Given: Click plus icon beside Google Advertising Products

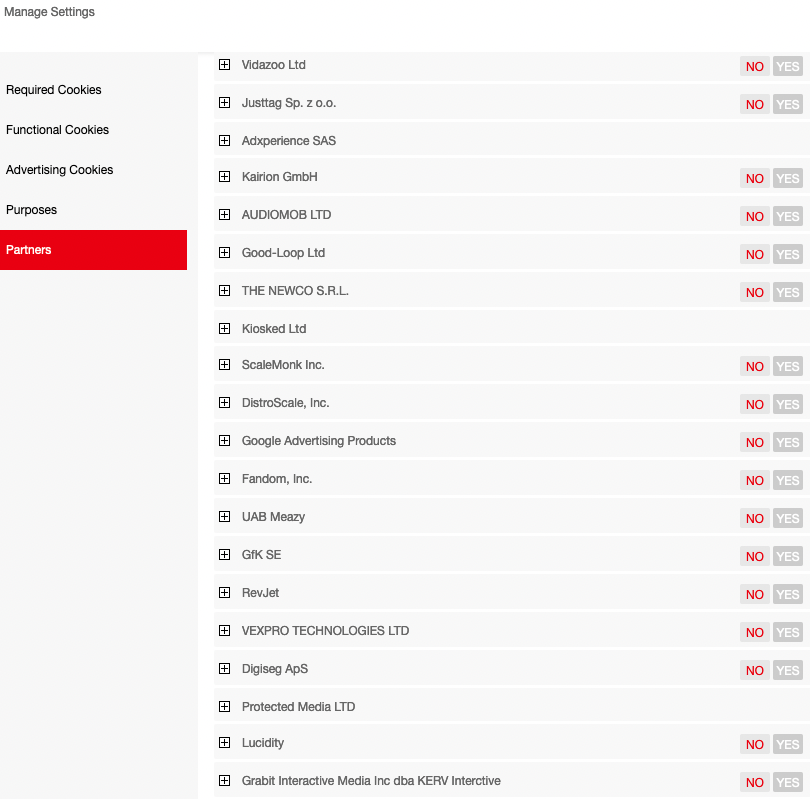Looking at the screenshot, I should tap(224, 441).
